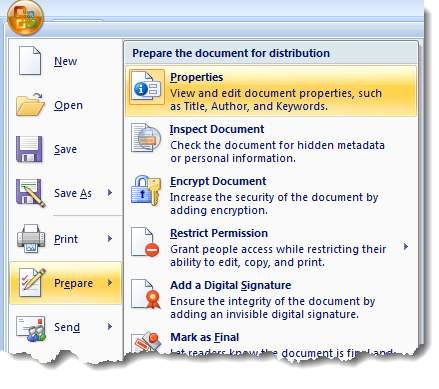439x389 pixels.
Task: Click the blank page New icon
Action: [30, 61]
